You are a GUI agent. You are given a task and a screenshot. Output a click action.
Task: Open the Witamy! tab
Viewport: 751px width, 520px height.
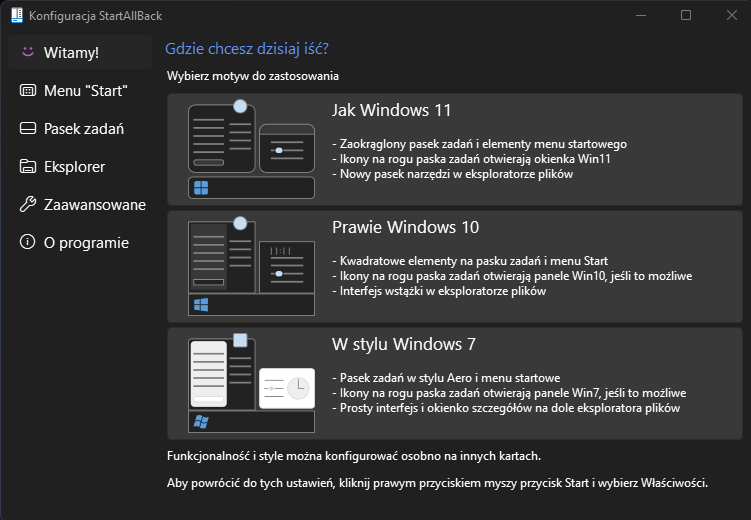pos(80,52)
